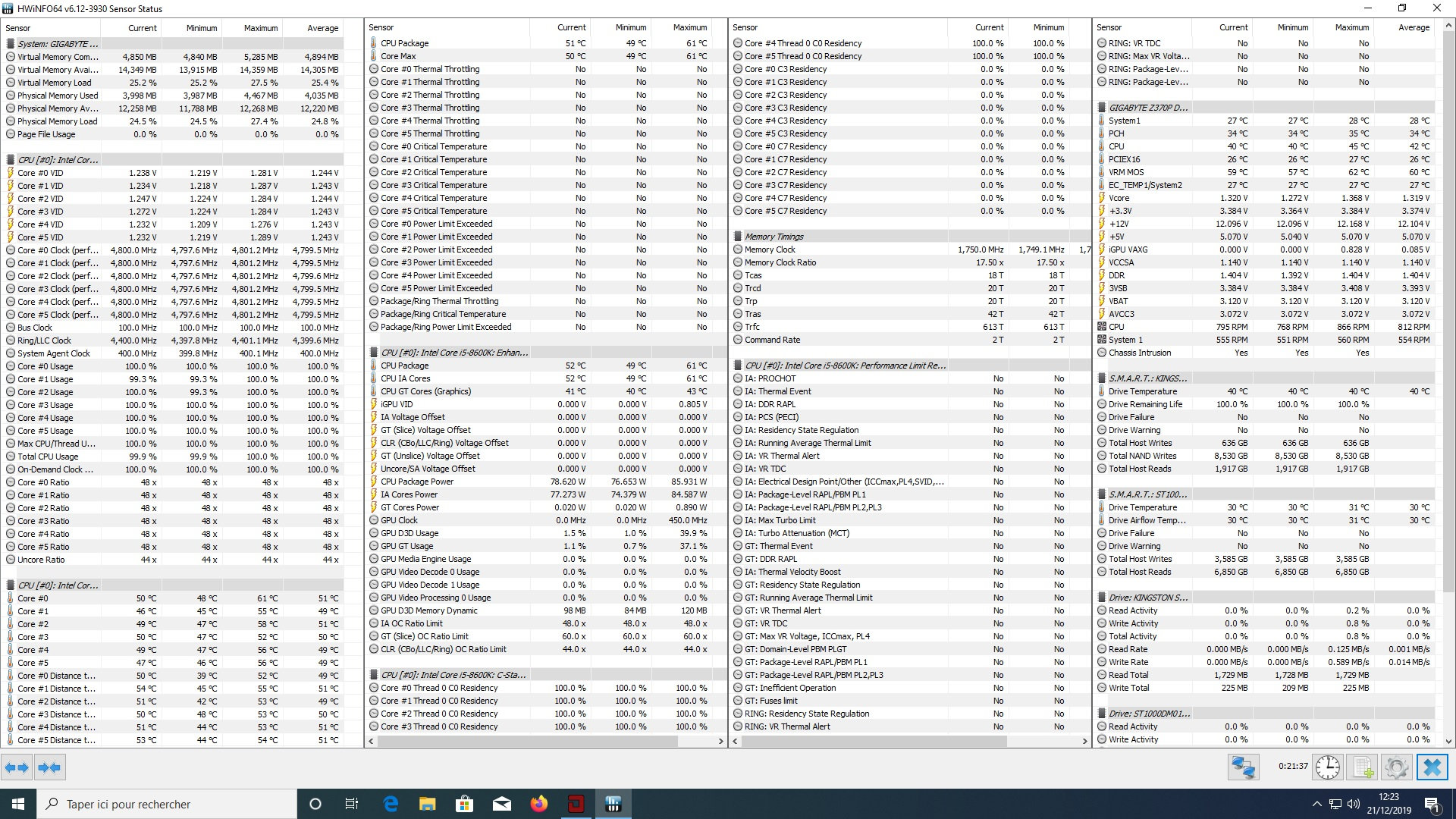
Task: Collapse the Memory Timings group header
Action: 773,237
